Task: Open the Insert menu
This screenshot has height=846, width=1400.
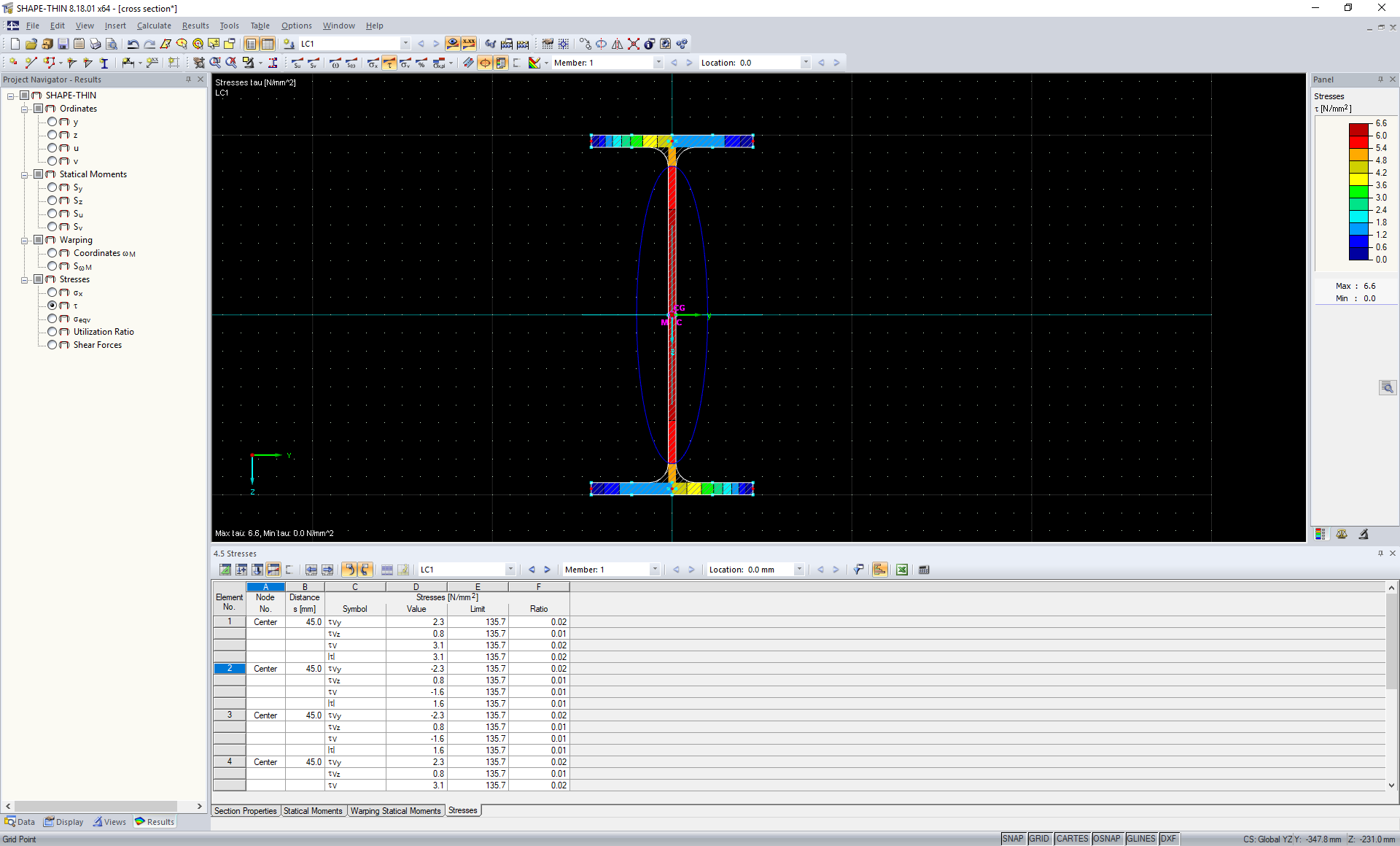Action: pyautogui.click(x=115, y=26)
